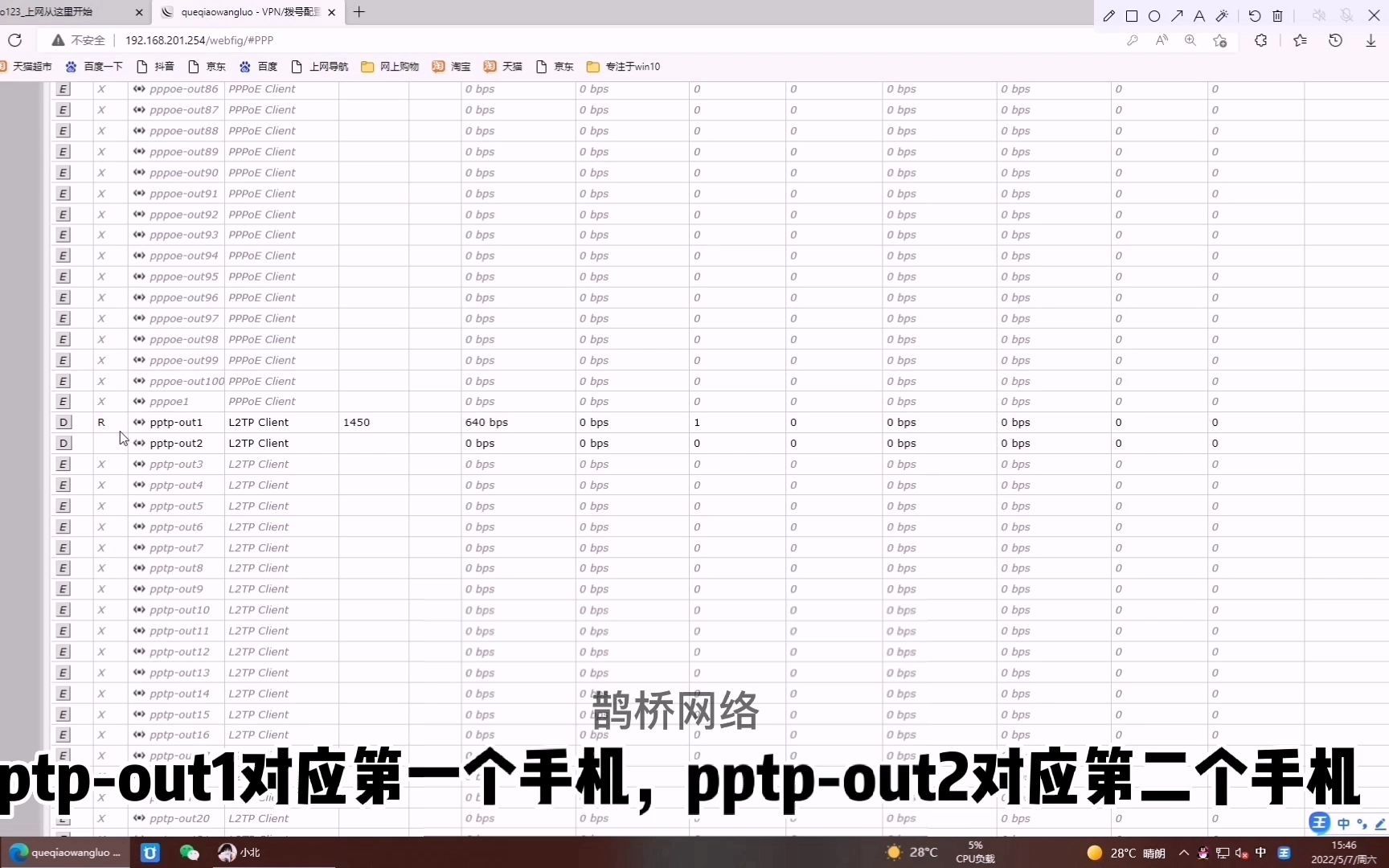
Task: Open browsing history in Edge toolbar
Action: [x=1335, y=40]
